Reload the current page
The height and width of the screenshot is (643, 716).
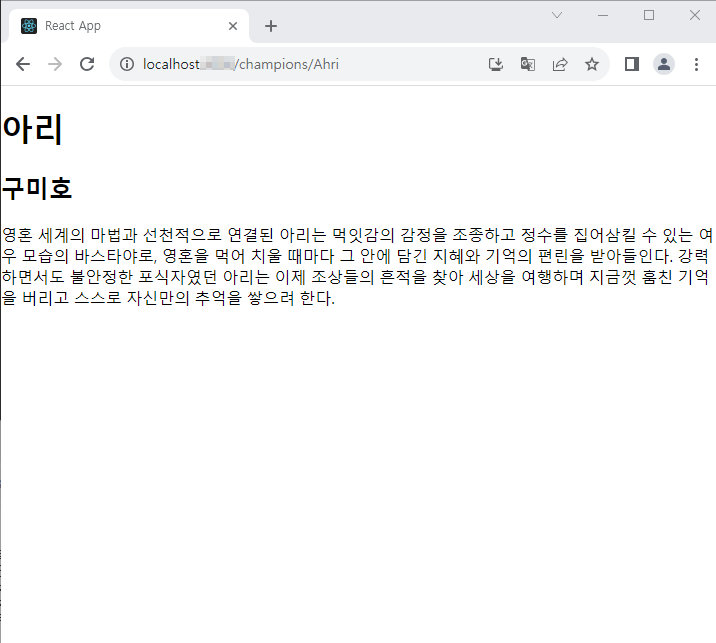coord(87,64)
